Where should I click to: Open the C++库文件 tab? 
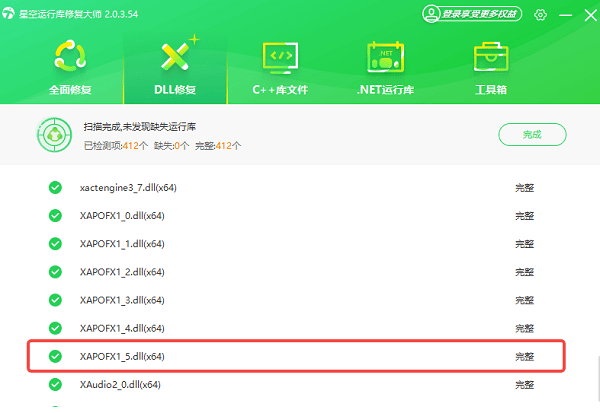coord(280,90)
